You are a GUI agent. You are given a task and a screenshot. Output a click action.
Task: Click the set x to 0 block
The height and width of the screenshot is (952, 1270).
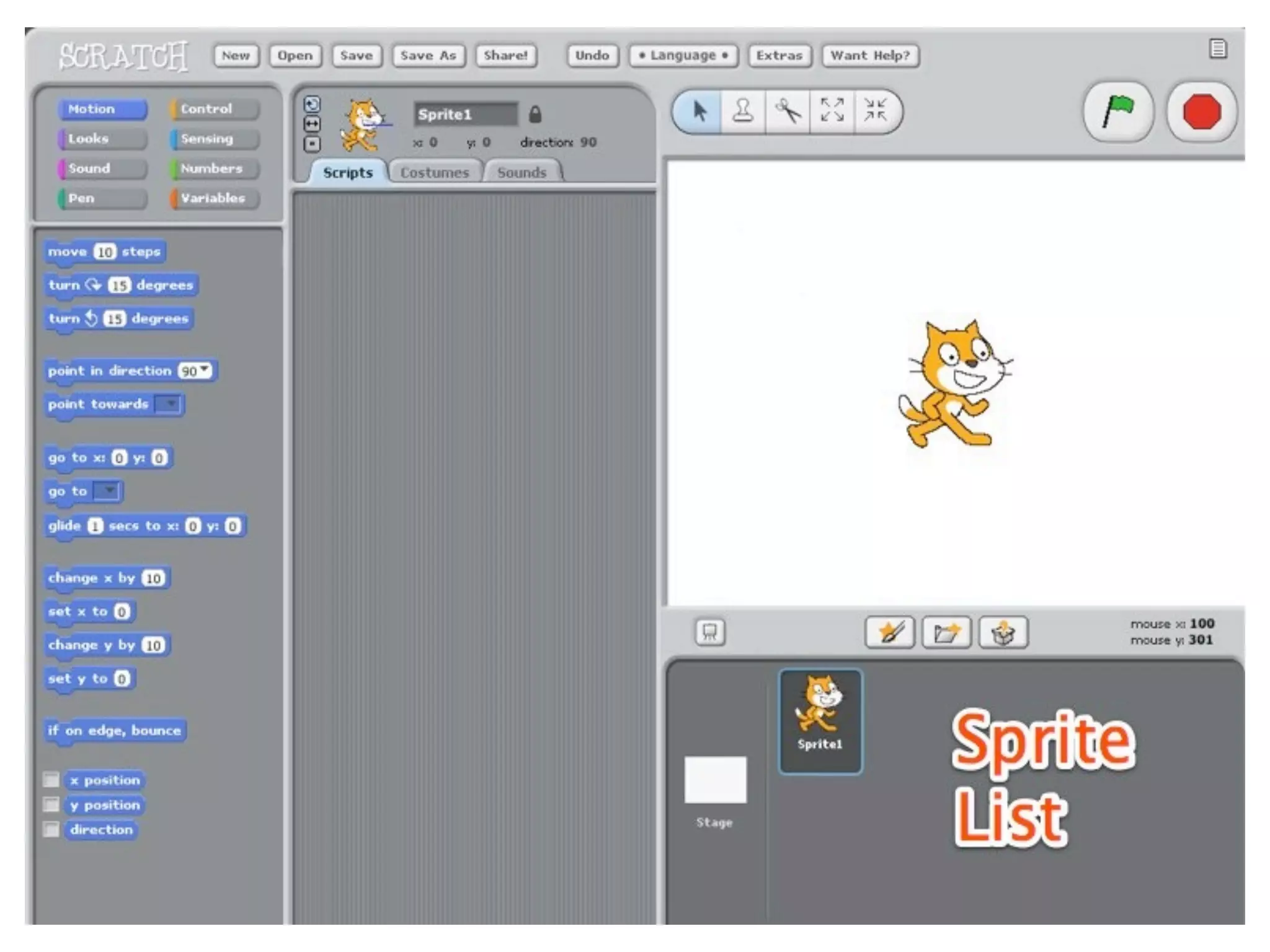click(x=90, y=612)
